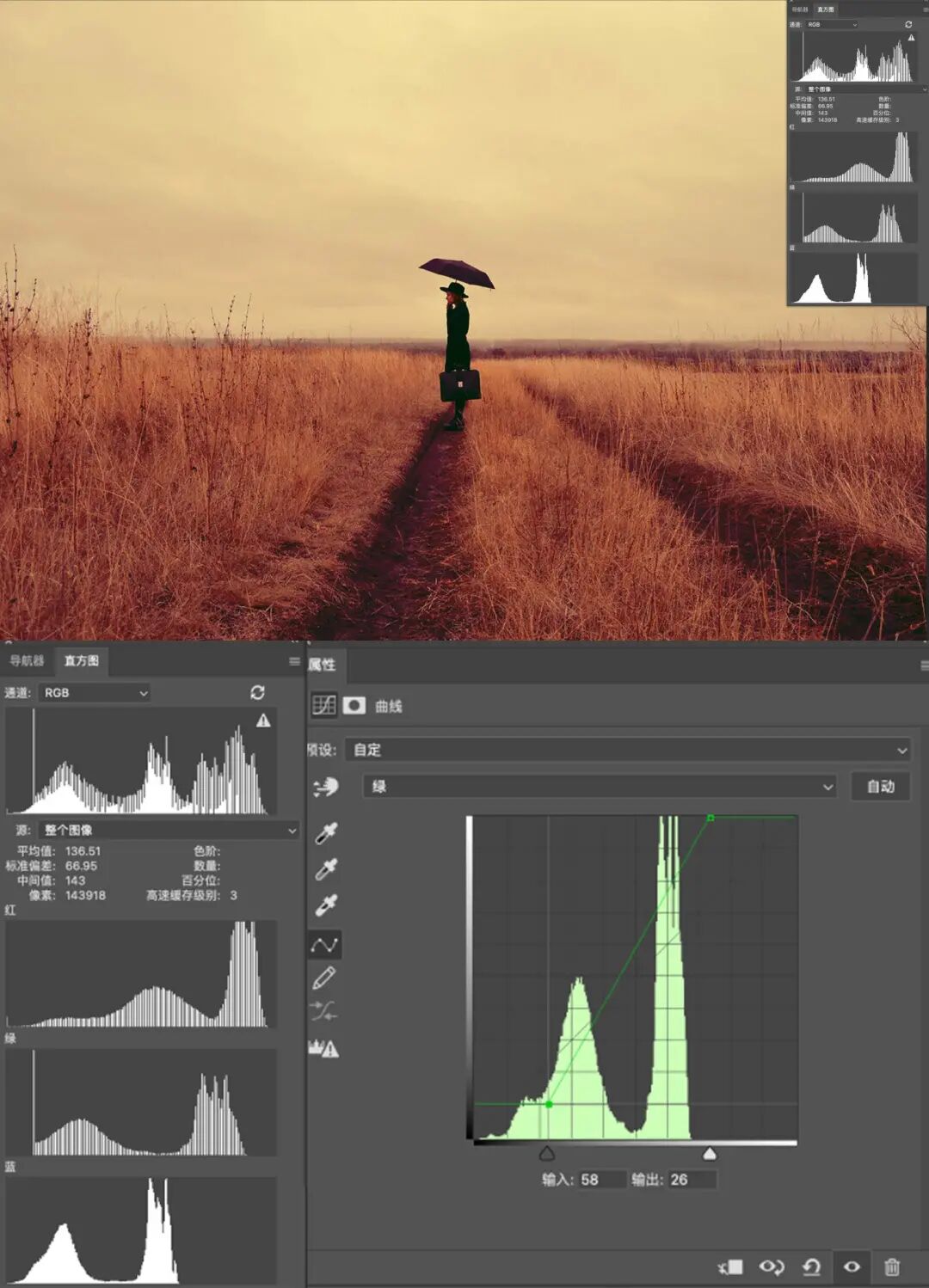929x1288 pixels.
Task: Click the 平均值 136.51 statistic
Action: coord(59,851)
